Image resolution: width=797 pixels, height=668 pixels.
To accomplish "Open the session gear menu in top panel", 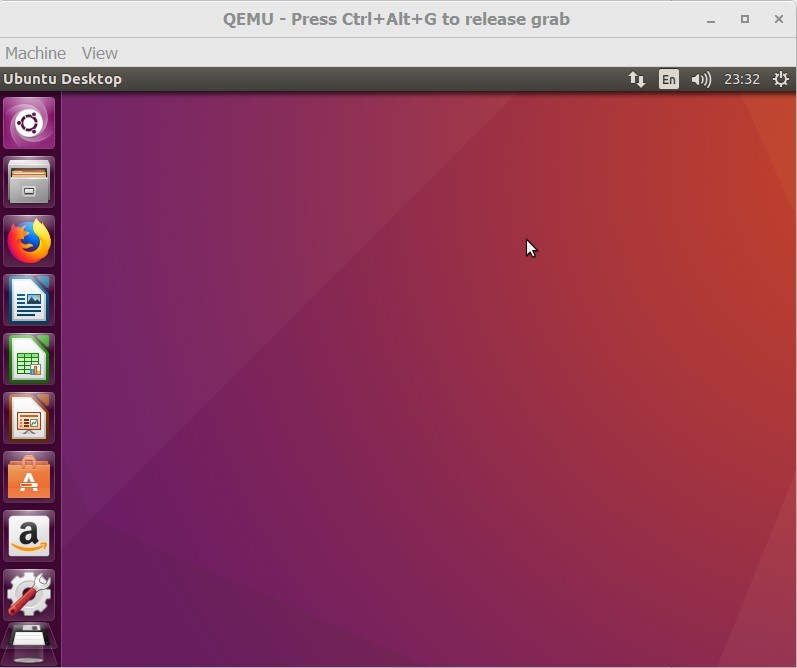I will [x=781, y=80].
